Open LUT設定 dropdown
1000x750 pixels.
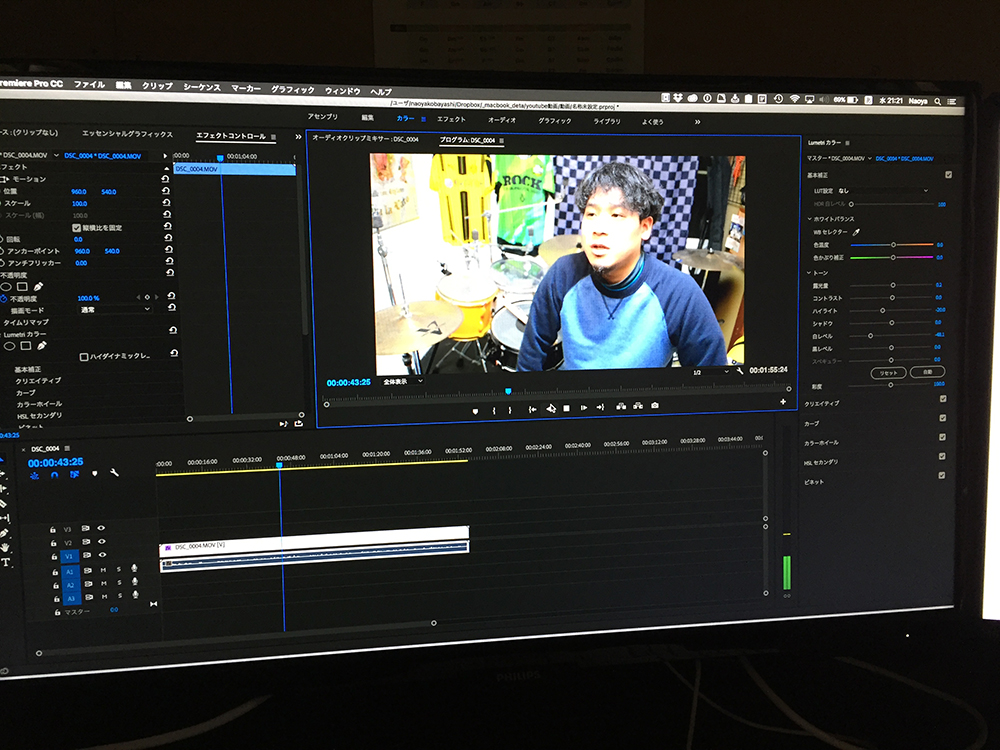(884, 190)
